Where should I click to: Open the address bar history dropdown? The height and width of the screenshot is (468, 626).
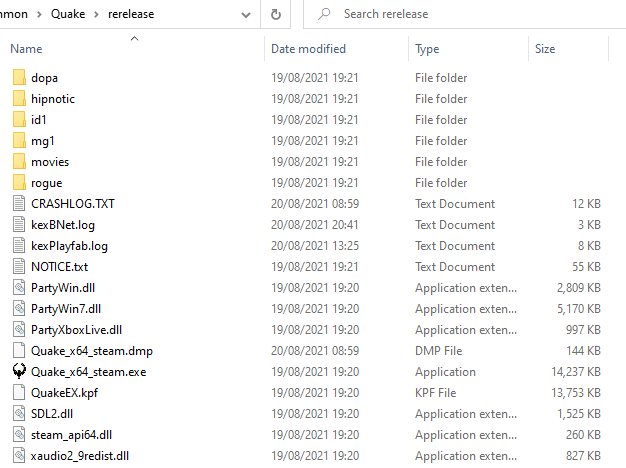246,15
